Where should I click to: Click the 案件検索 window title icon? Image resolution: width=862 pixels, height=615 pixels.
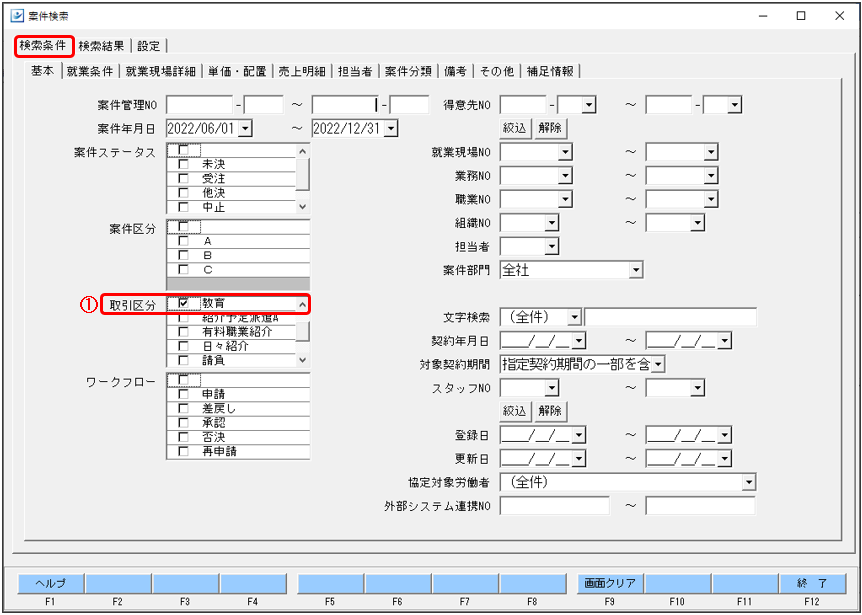click(x=18, y=15)
